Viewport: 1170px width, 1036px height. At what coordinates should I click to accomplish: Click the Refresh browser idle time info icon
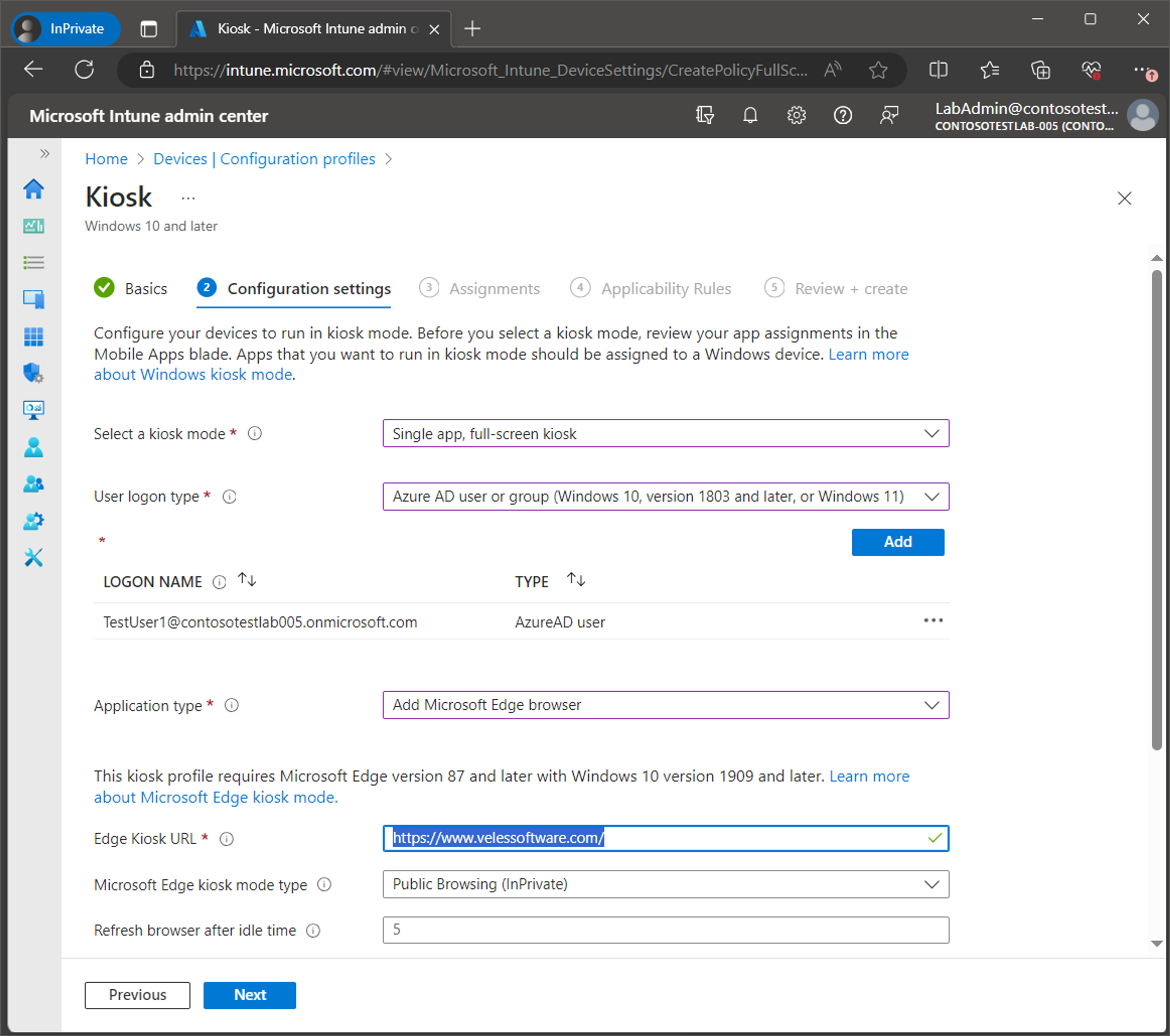pos(313,931)
